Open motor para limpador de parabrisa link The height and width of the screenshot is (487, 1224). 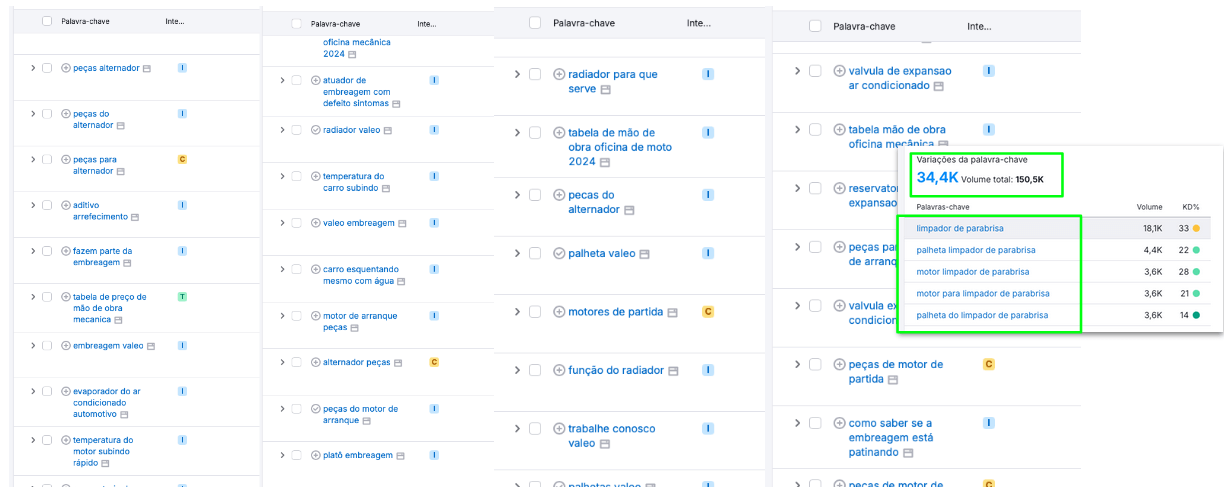click(x=983, y=293)
